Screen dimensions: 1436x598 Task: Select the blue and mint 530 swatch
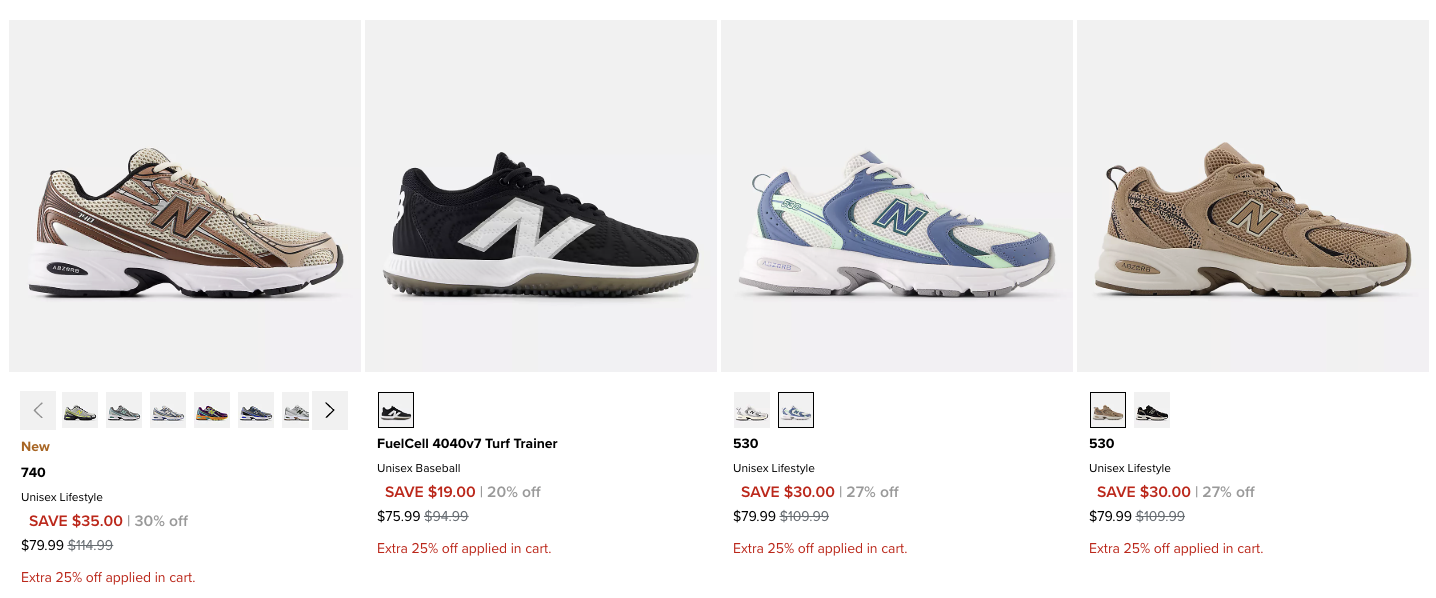coord(796,410)
